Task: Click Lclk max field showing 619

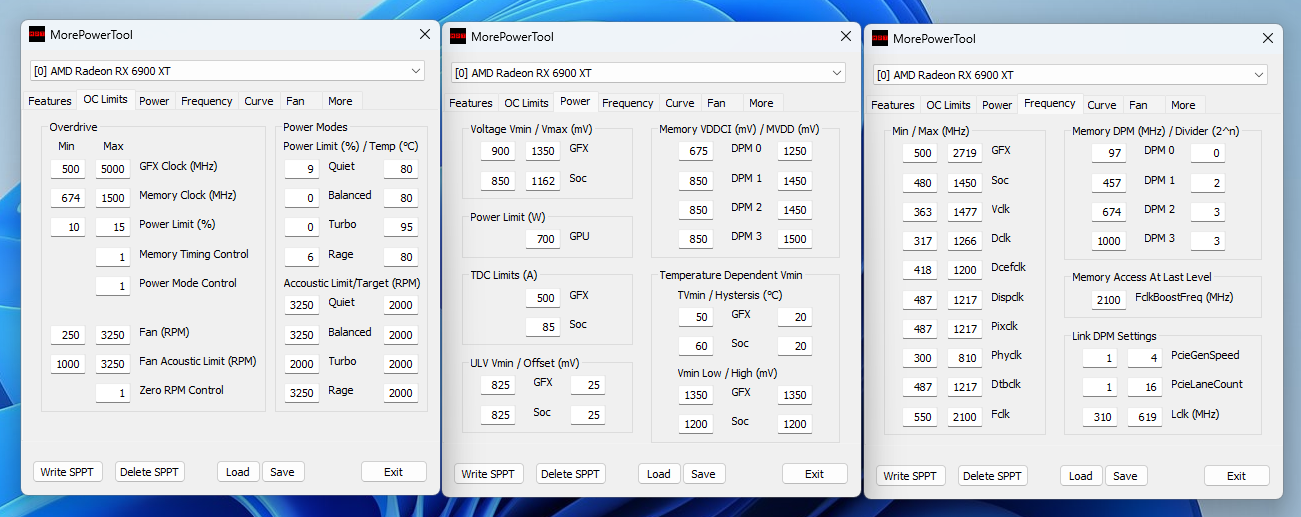Action: click(1145, 417)
